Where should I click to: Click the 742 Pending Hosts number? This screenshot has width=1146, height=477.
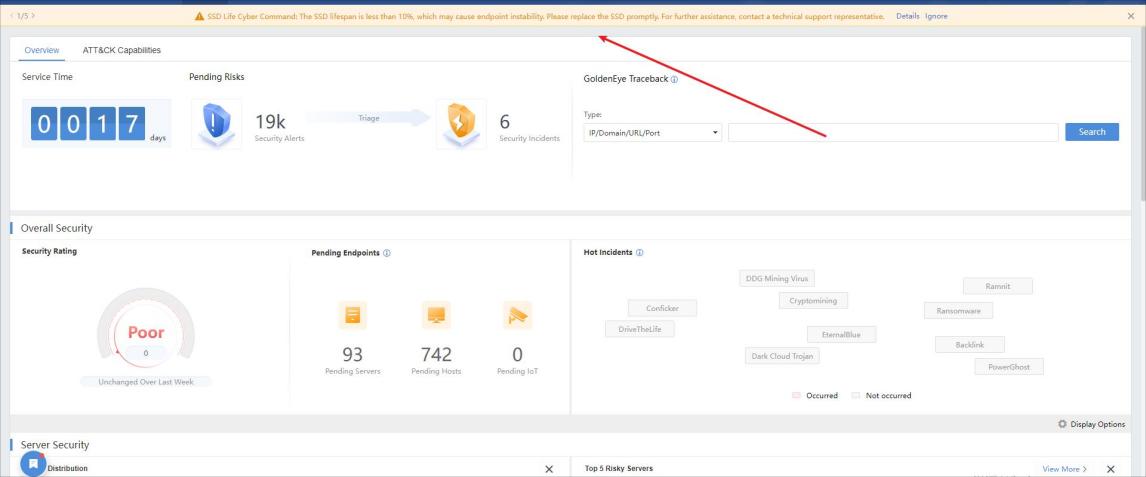click(436, 355)
